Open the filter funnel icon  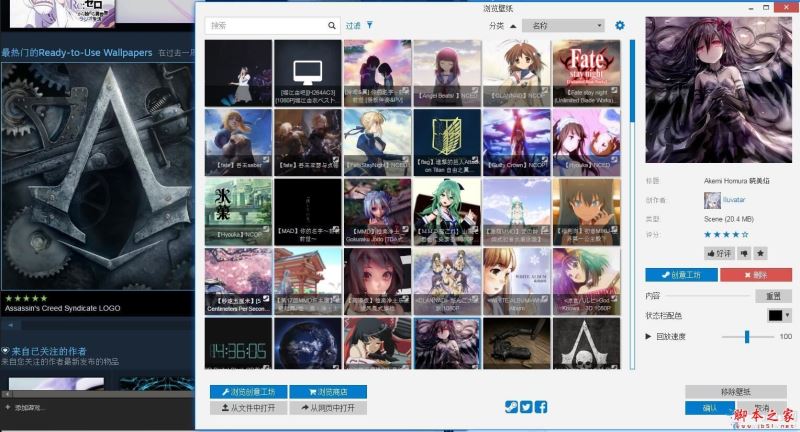tap(370, 25)
